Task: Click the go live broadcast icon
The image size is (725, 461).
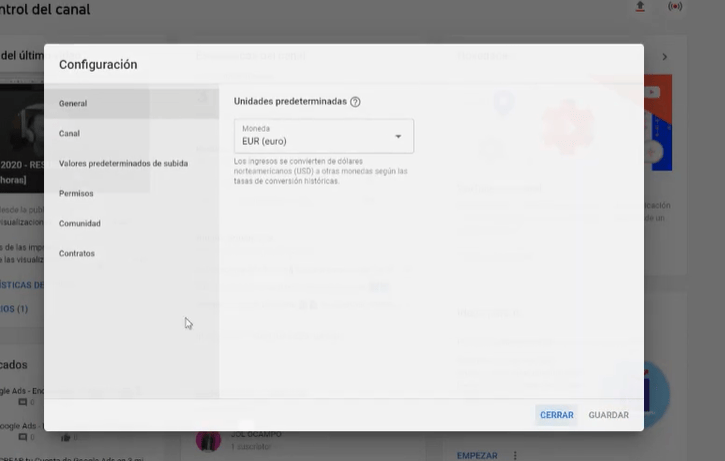Action: [x=675, y=6]
